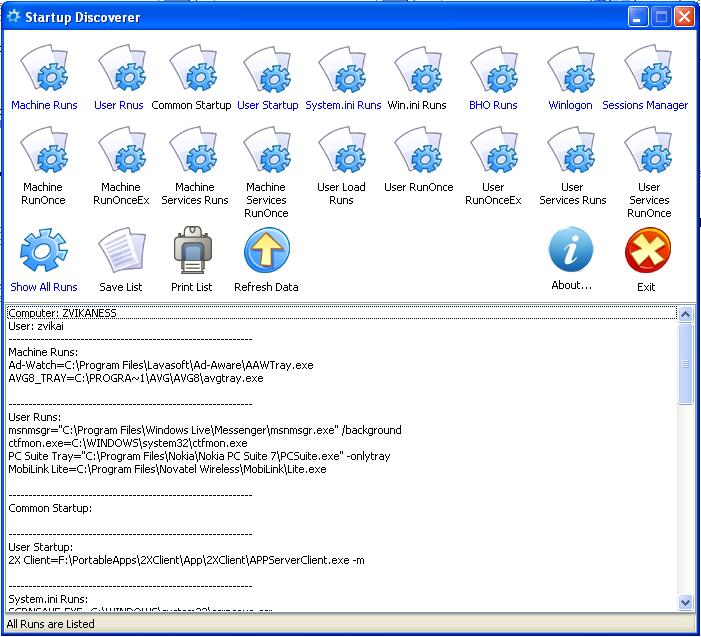Open Machine Services RunOnce
Viewport: 701px width, 637px height.
point(267,150)
